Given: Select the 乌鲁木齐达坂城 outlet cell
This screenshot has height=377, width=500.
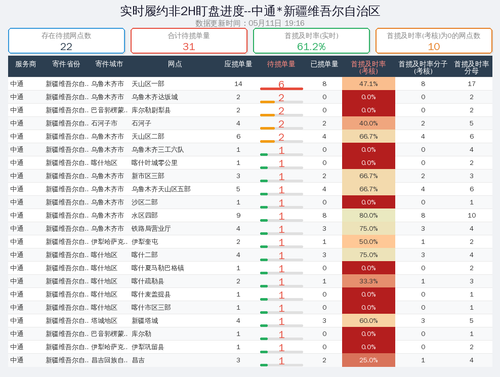Looking at the screenshot, I should coord(154,97).
